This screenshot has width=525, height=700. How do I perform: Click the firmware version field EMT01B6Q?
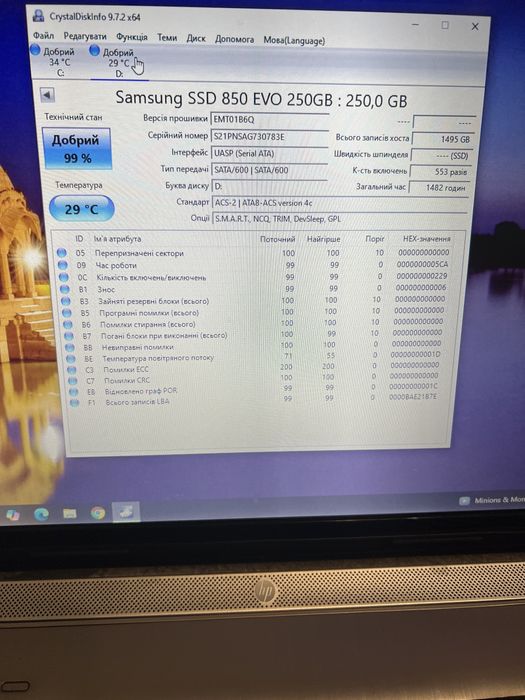(x=270, y=119)
